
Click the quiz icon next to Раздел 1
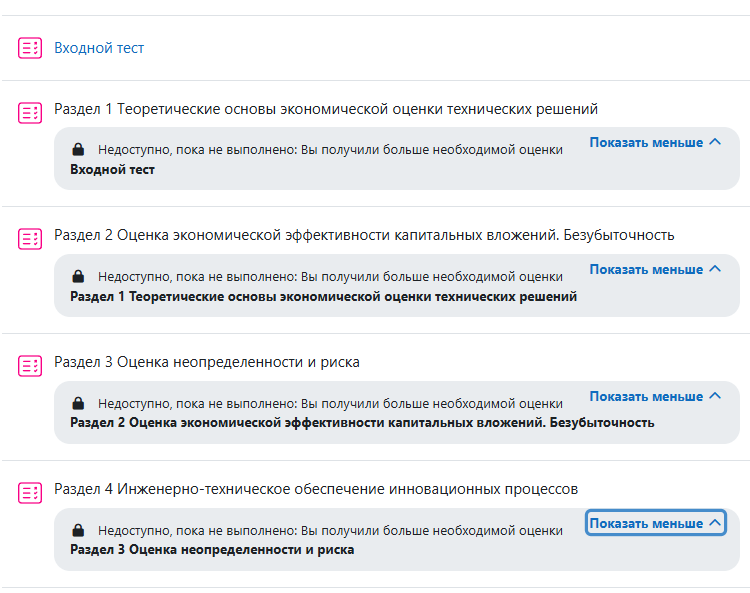(30, 113)
